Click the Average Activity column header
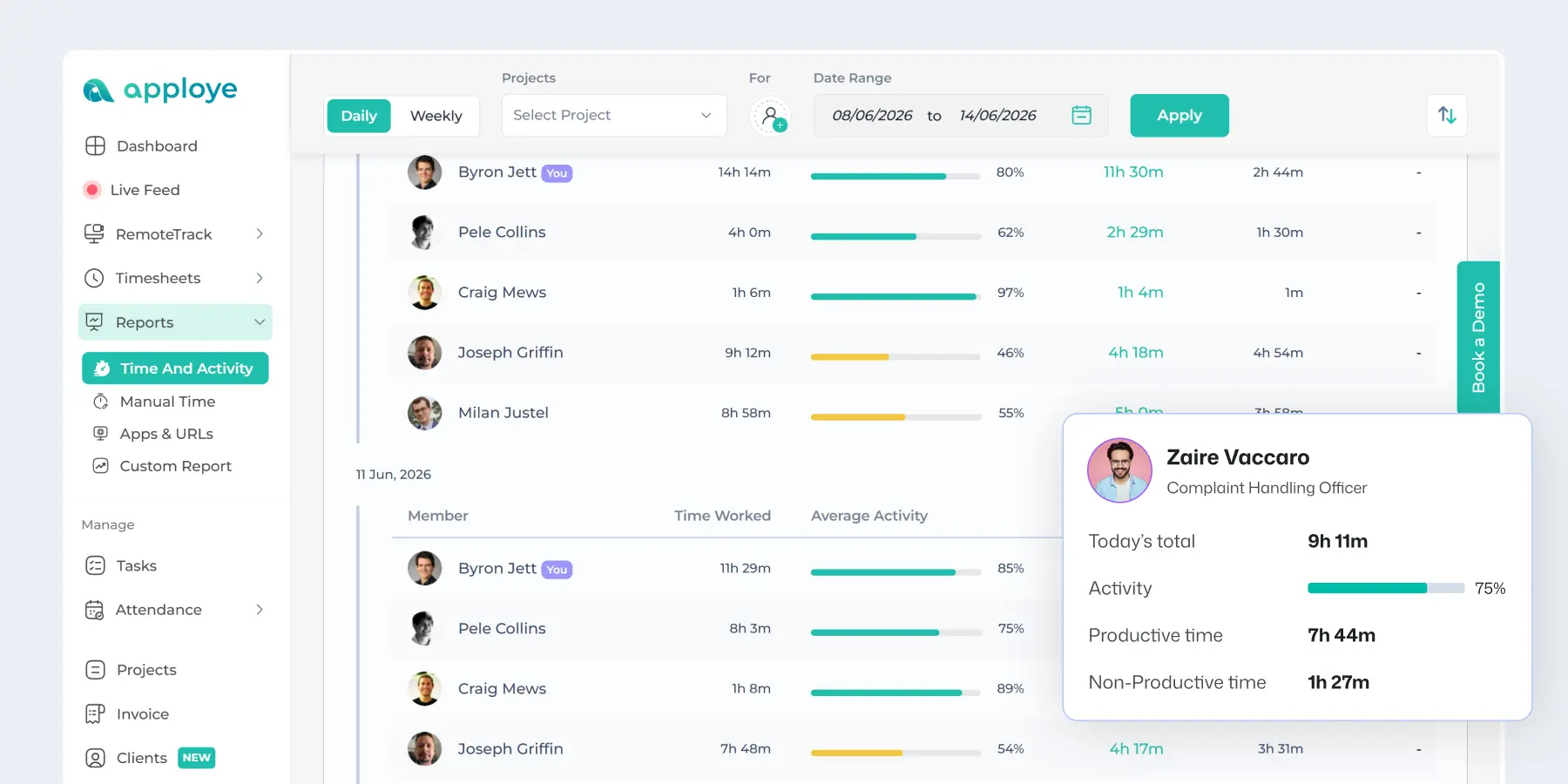 click(x=869, y=516)
